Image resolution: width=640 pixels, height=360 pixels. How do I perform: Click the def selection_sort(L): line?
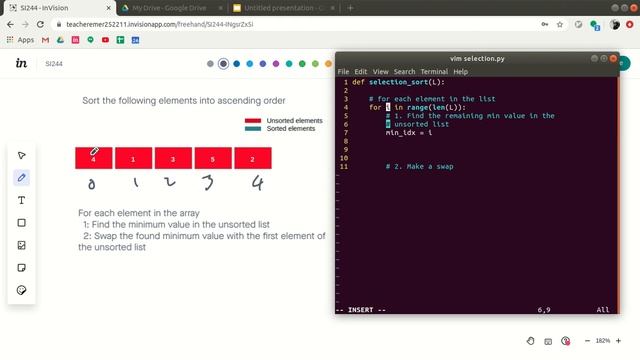398,82
